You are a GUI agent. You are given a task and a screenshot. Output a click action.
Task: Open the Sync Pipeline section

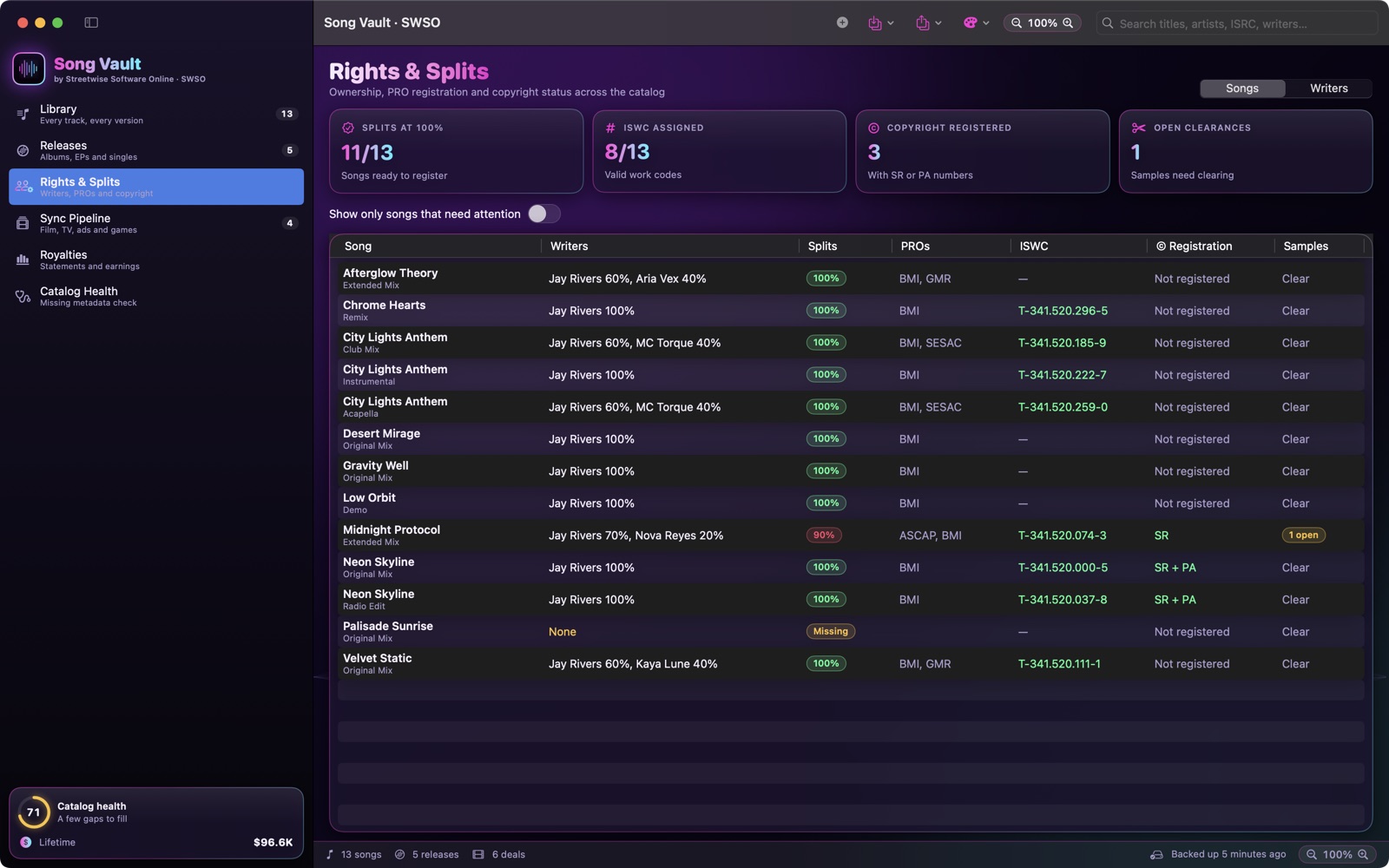(156, 223)
